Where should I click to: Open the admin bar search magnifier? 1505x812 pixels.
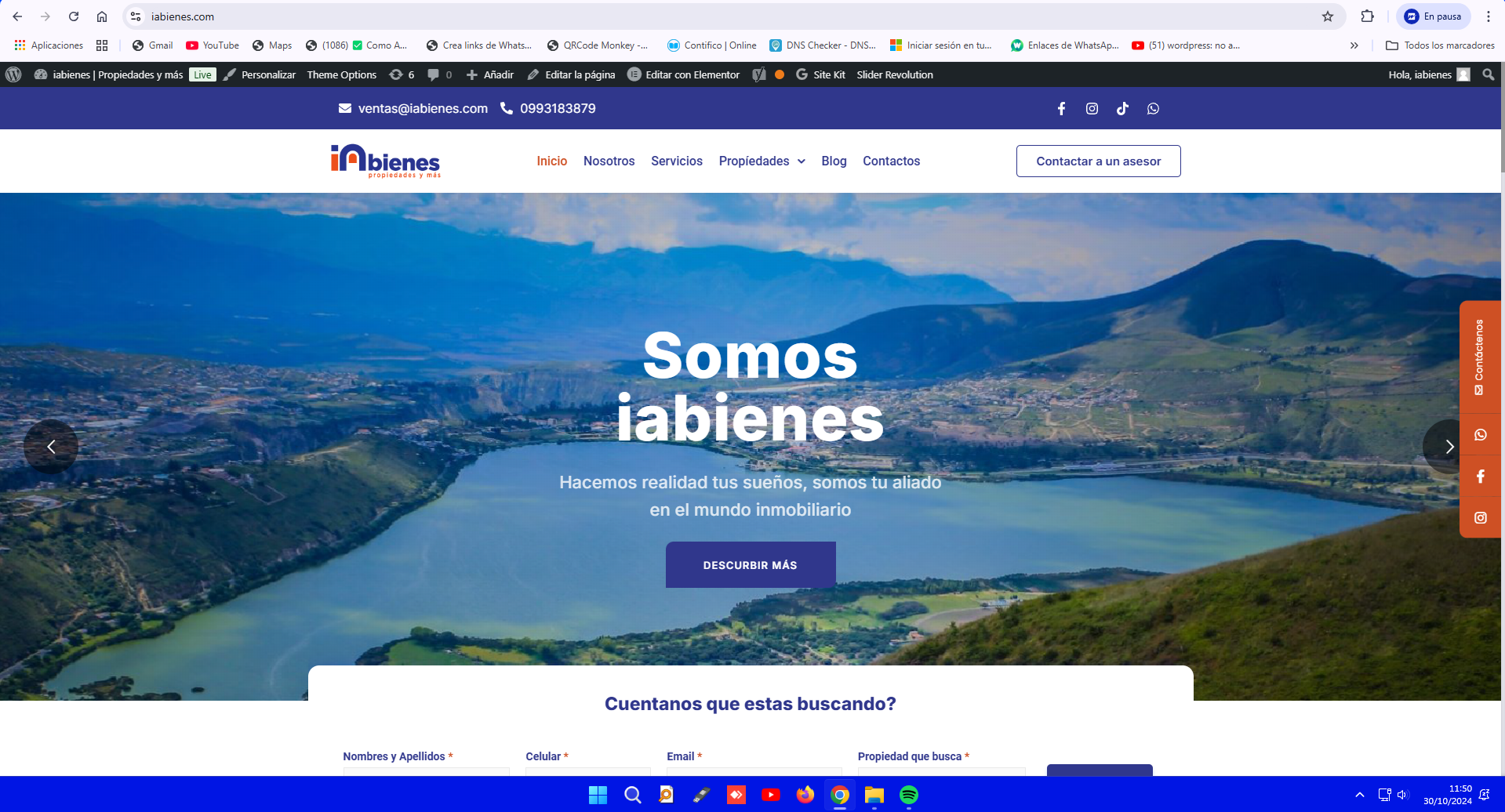[1488, 74]
